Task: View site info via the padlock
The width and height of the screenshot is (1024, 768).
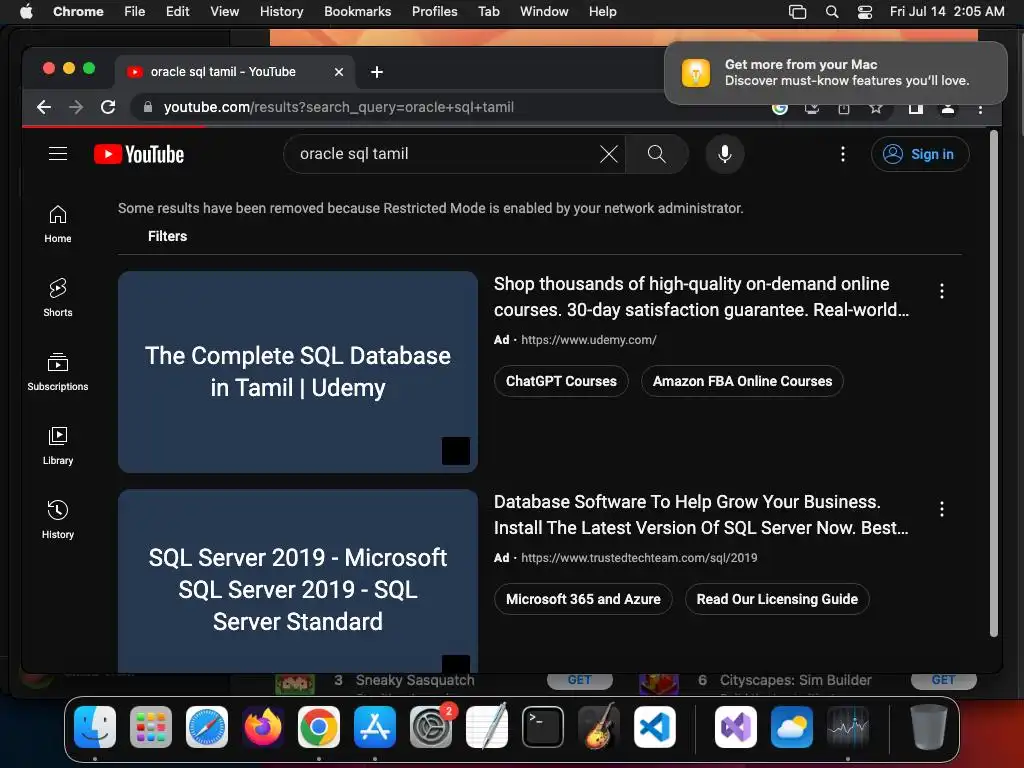Action: click(148, 107)
